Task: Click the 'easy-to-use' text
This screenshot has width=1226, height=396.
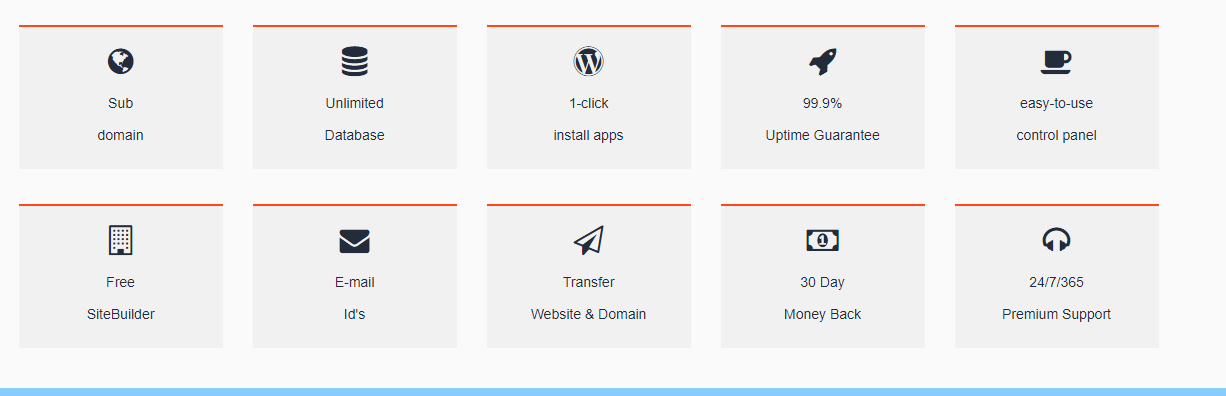Action: 1057,103
